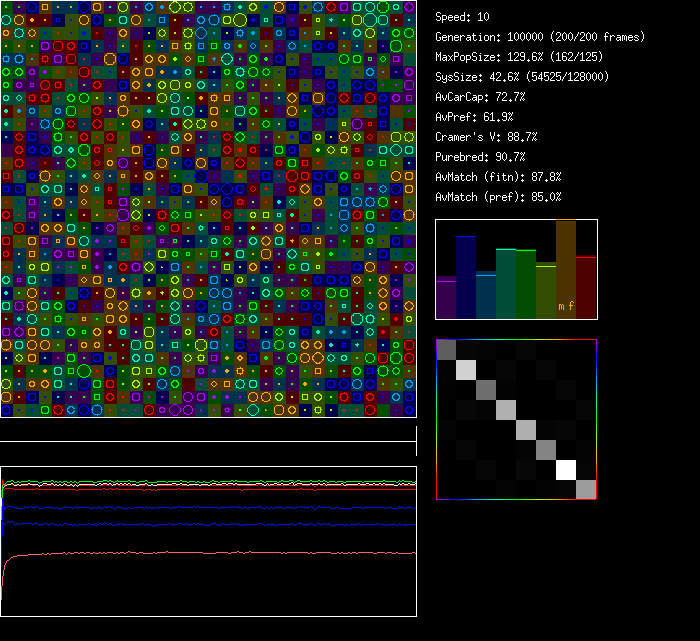Click the purple bar in the histogram

click(446, 298)
